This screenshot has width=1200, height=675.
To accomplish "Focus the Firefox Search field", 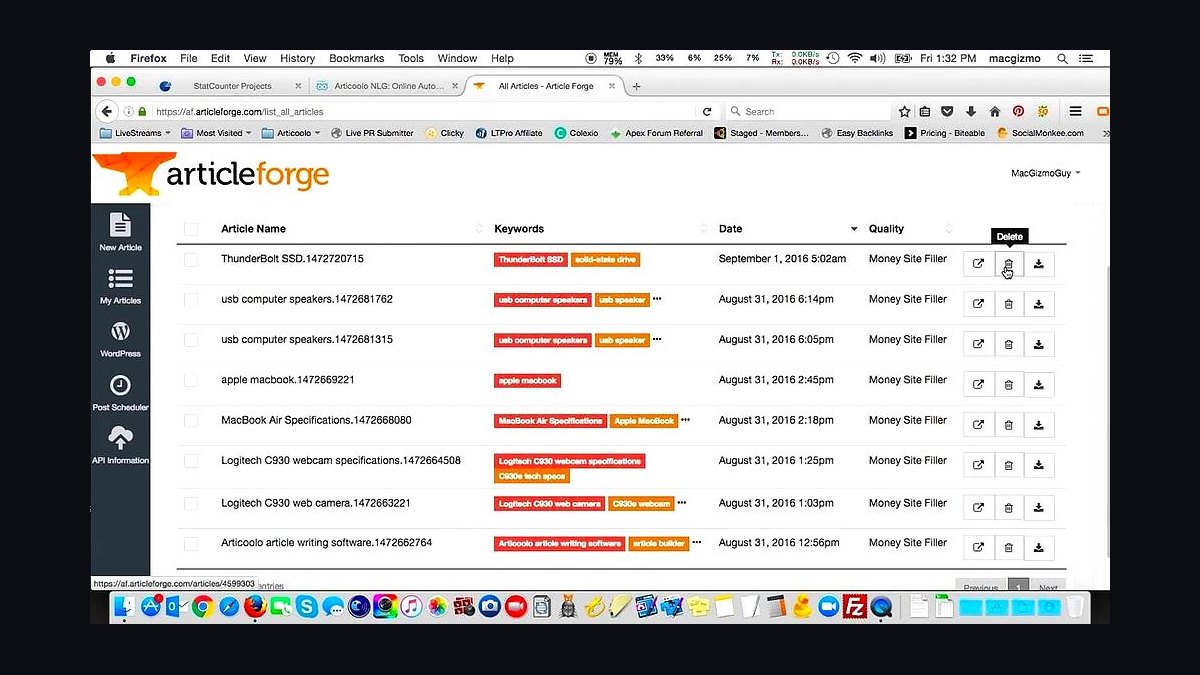I will pos(808,112).
